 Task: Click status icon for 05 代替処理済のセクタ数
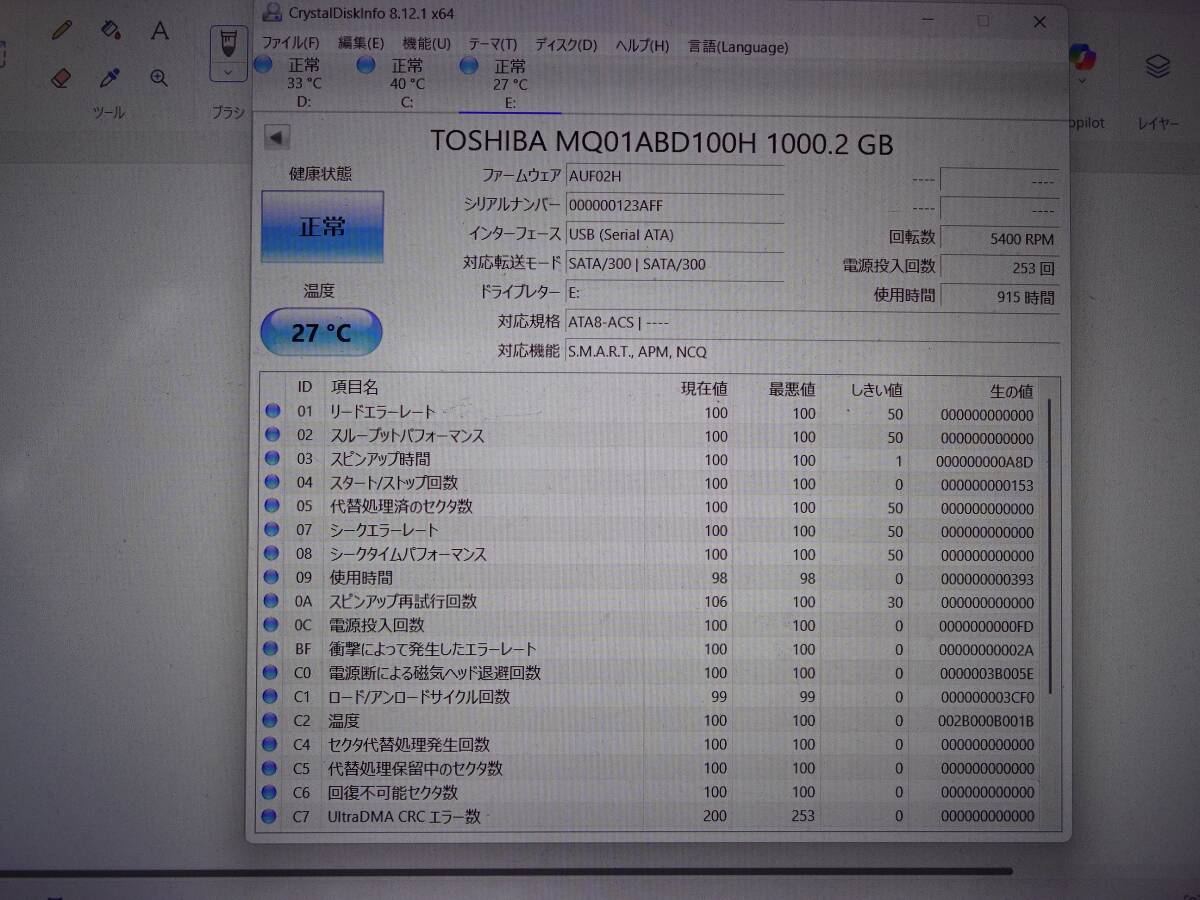coord(271,506)
